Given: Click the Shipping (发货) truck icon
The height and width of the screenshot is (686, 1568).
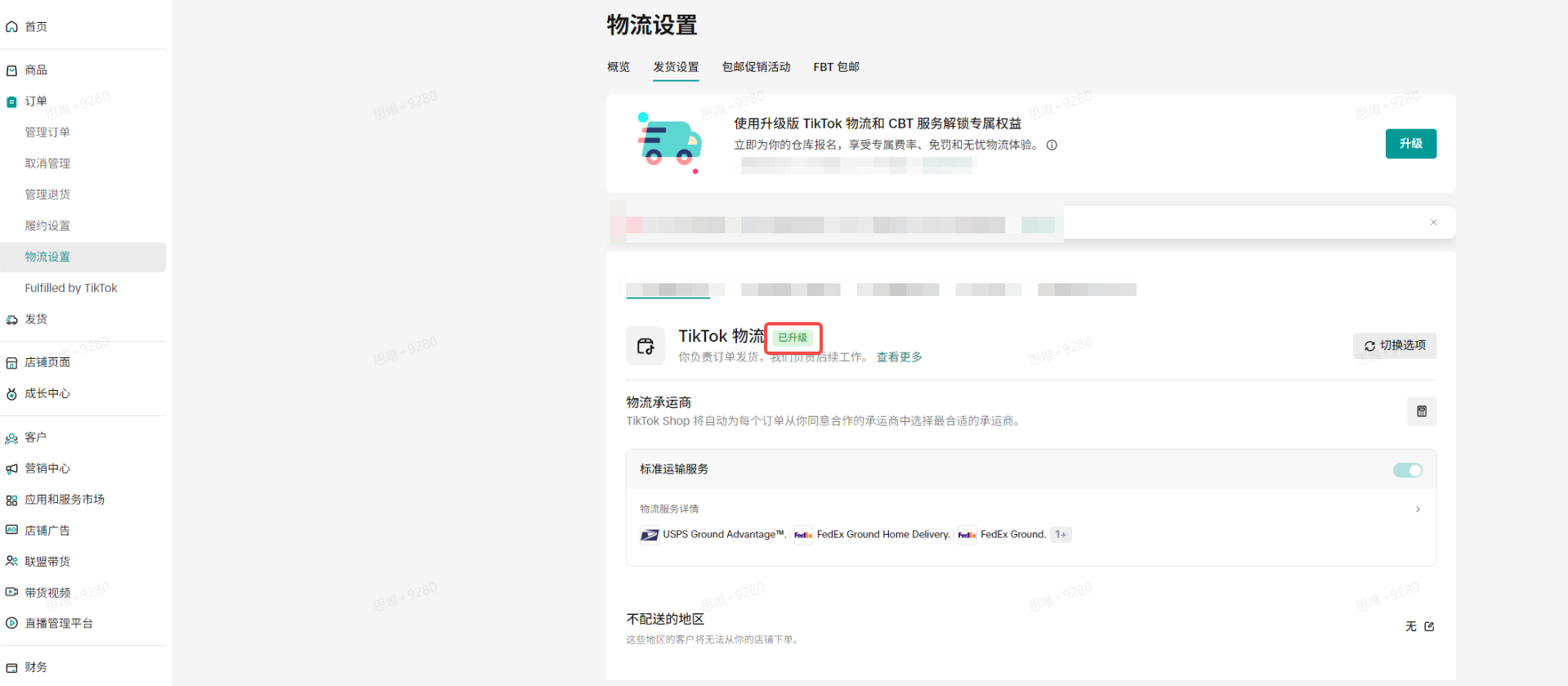Looking at the screenshot, I should [x=11, y=320].
